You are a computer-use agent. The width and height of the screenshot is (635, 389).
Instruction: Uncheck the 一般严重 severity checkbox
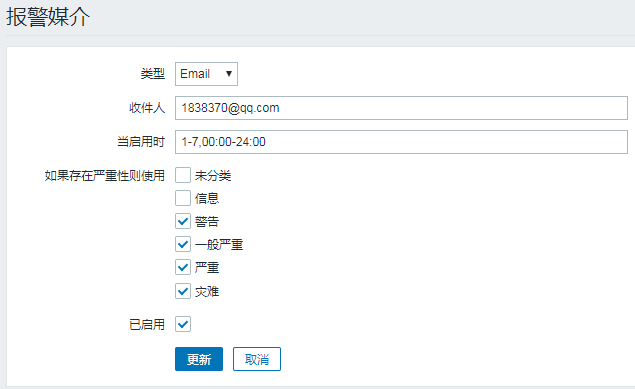pos(183,244)
